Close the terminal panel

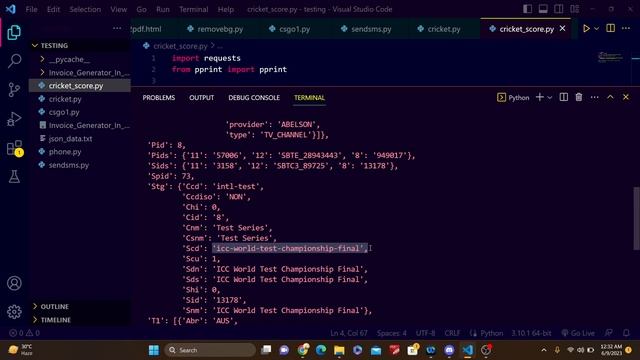coord(626,97)
